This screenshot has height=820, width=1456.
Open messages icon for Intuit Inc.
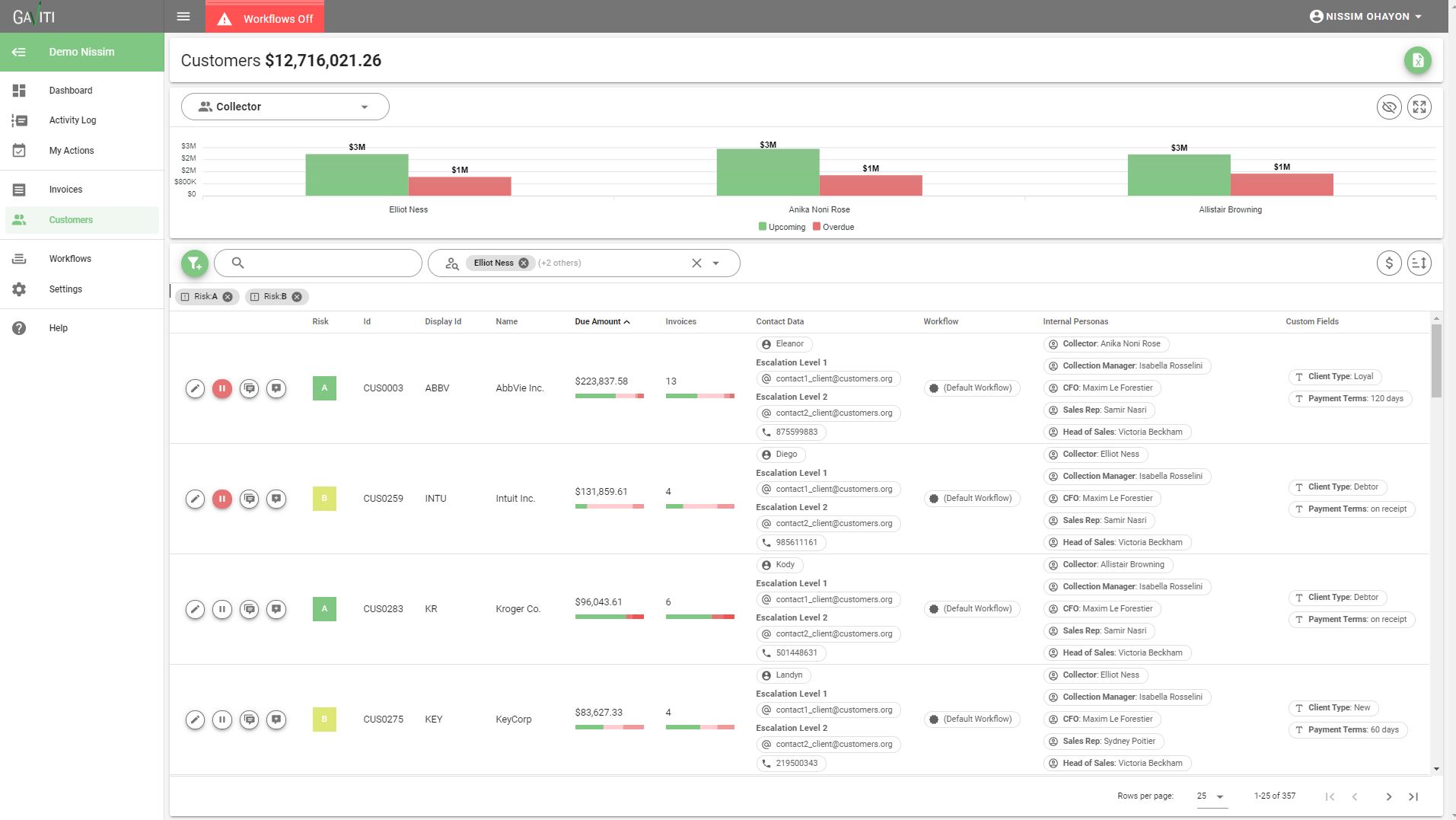pos(249,499)
